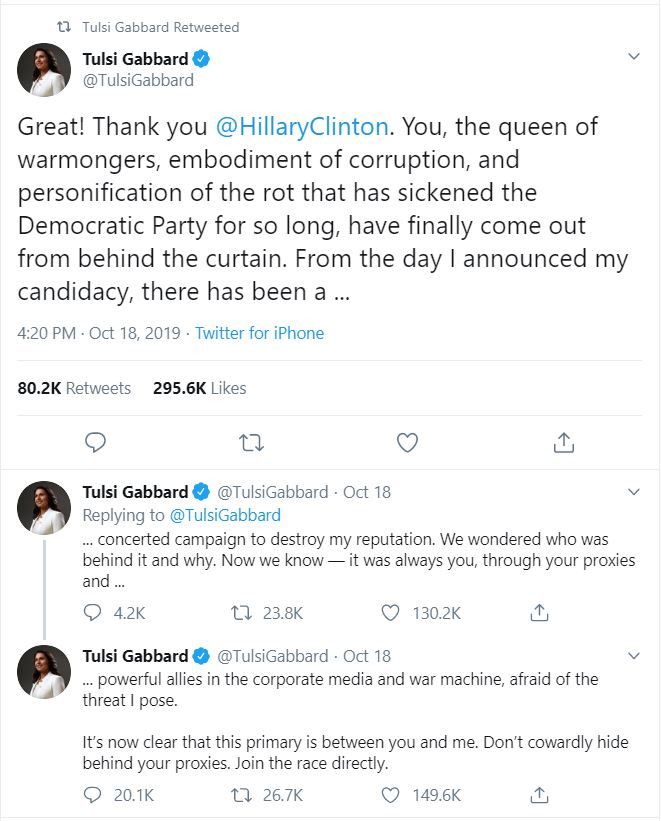
Task: Open the dropdown on the 'concerted campaign' tweet
Action: coord(633,492)
